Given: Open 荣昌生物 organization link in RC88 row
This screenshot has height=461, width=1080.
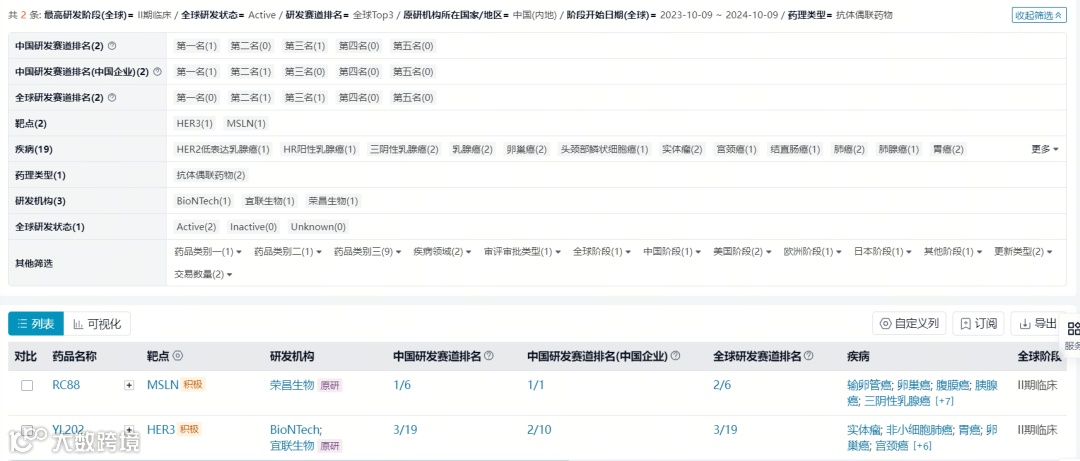Looking at the screenshot, I should tap(292, 385).
